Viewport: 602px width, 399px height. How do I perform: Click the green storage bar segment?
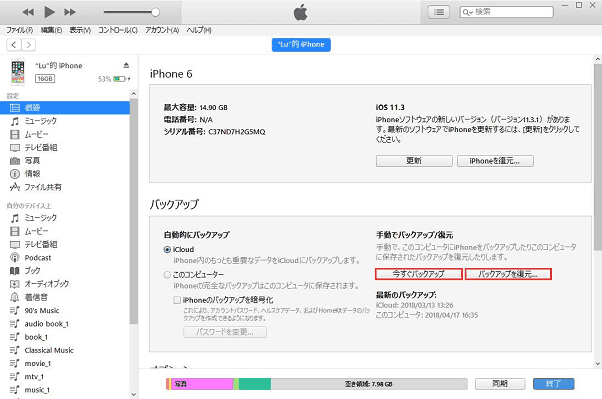click(255, 384)
